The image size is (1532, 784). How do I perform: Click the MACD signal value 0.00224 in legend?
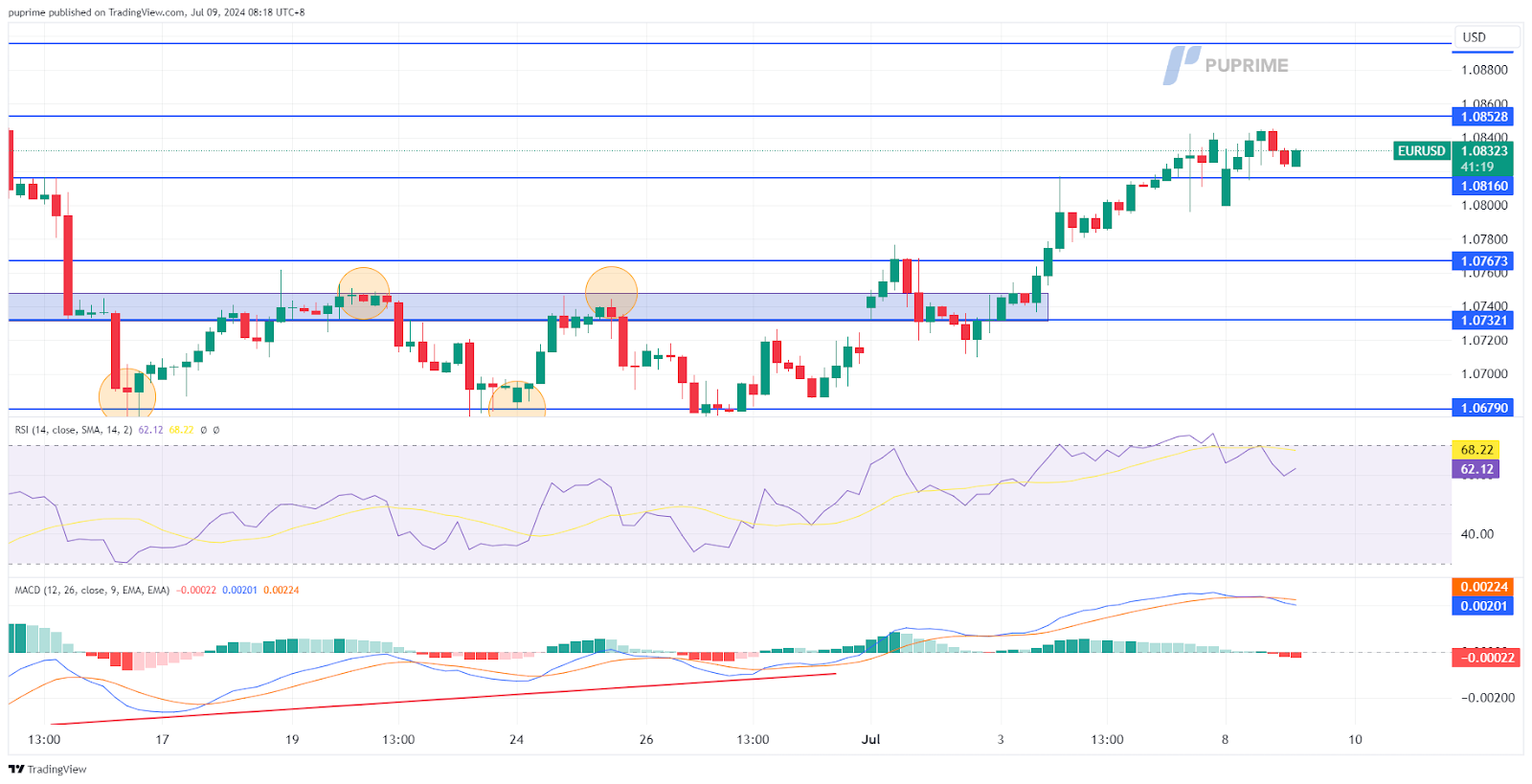tap(281, 590)
